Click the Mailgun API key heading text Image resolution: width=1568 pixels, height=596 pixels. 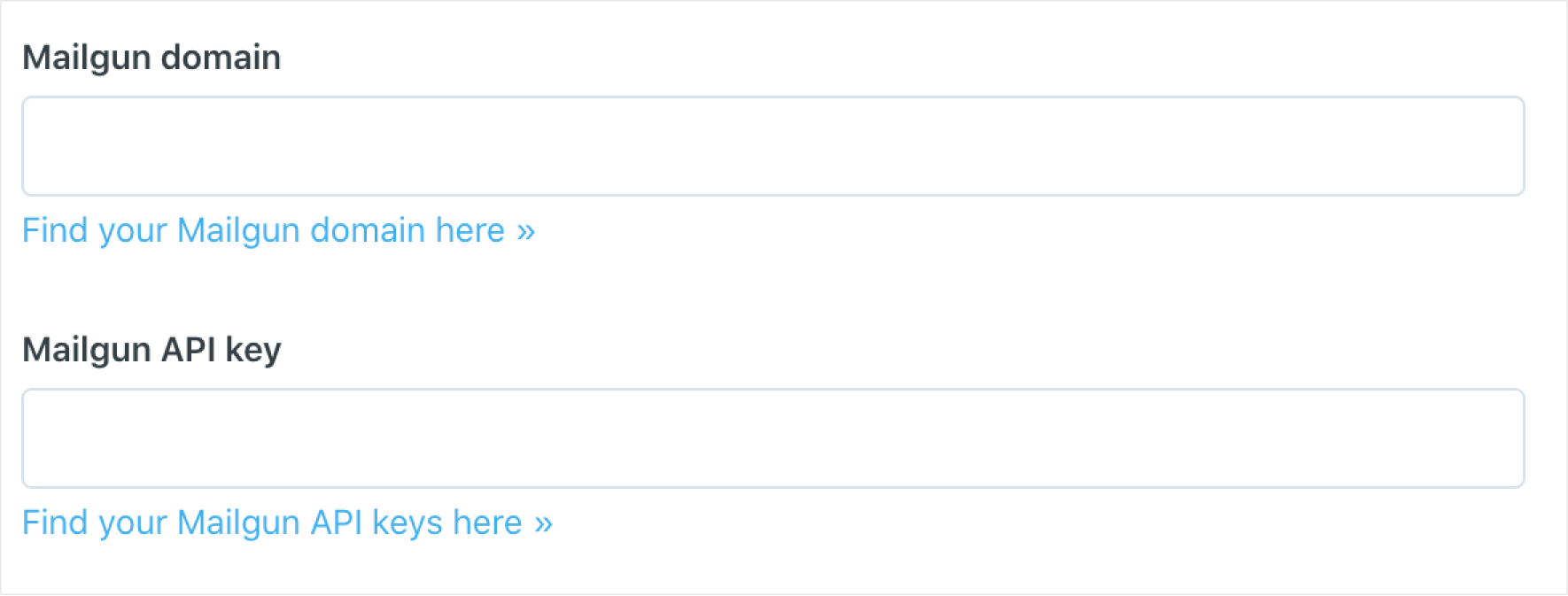coord(151,349)
